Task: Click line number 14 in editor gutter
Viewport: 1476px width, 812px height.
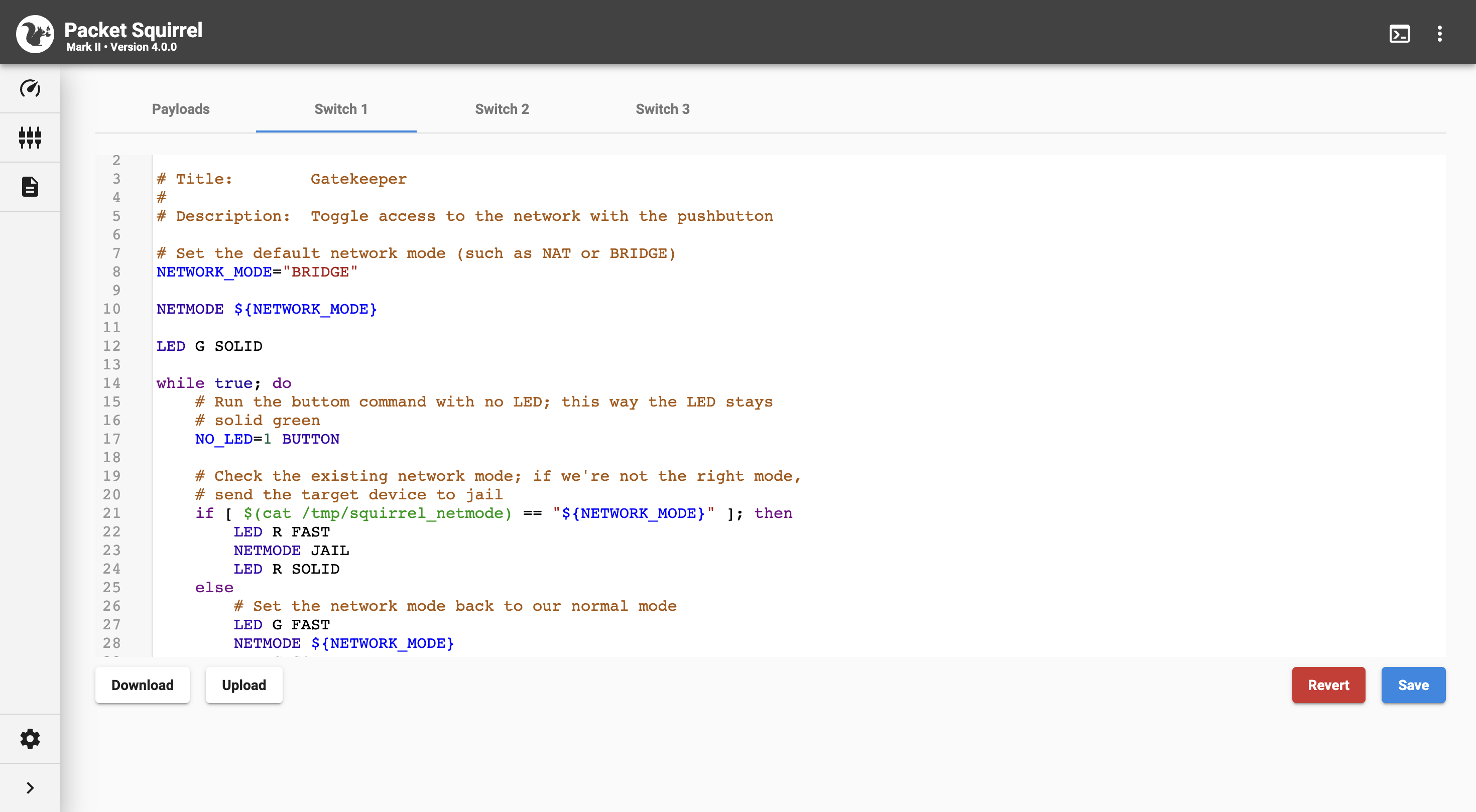Action: tap(112, 383)
